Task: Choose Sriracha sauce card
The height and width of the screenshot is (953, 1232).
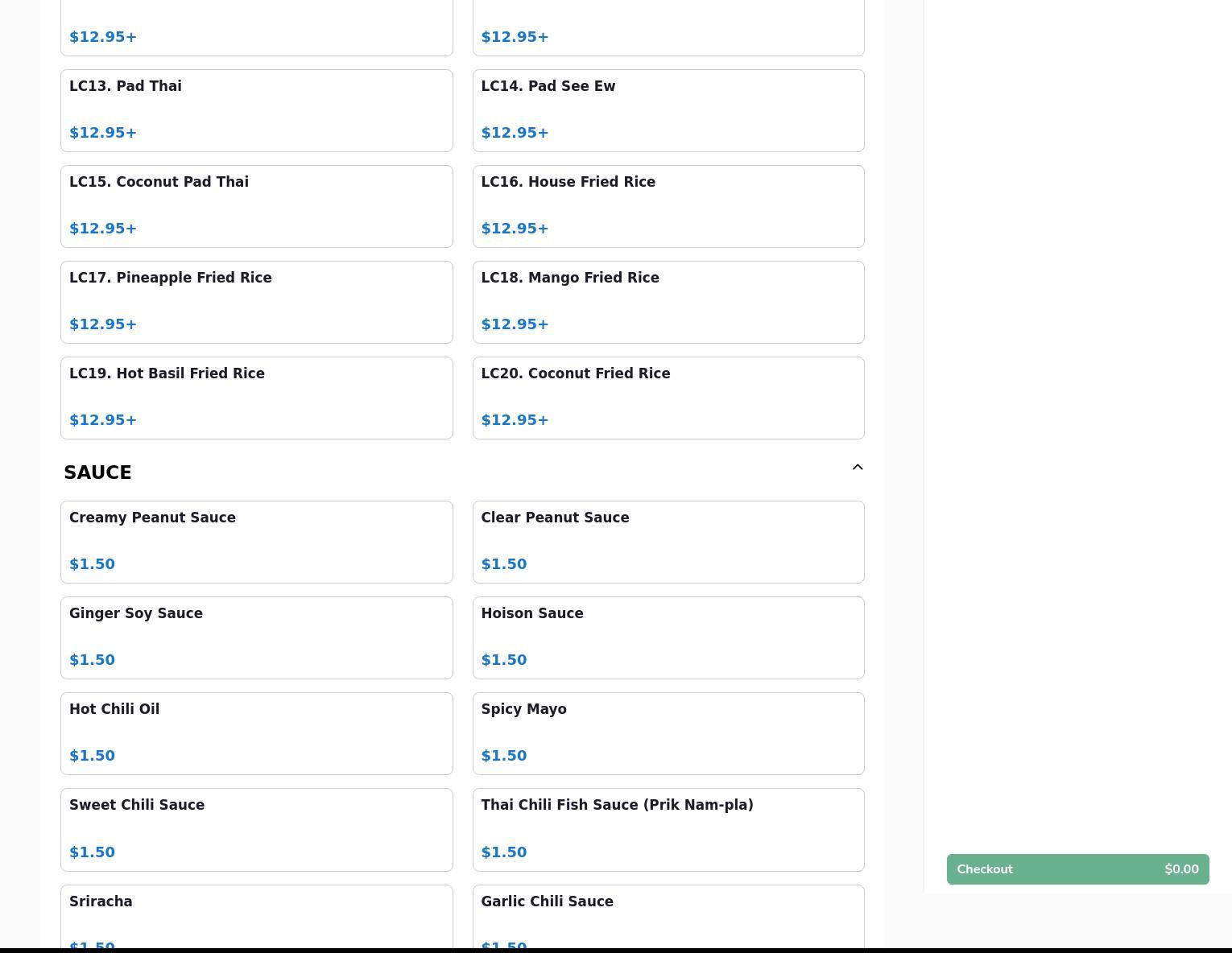Action: (256, 918)
